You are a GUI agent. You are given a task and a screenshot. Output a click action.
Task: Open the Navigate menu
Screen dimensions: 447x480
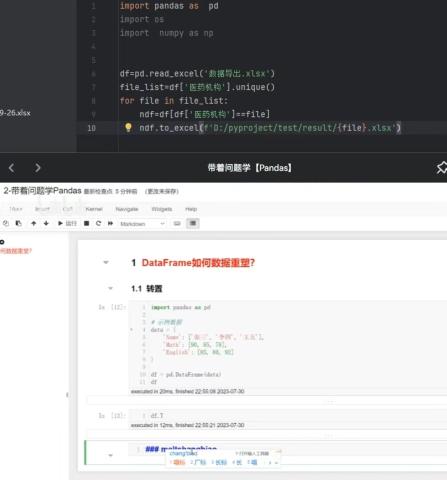click(127, 209)
